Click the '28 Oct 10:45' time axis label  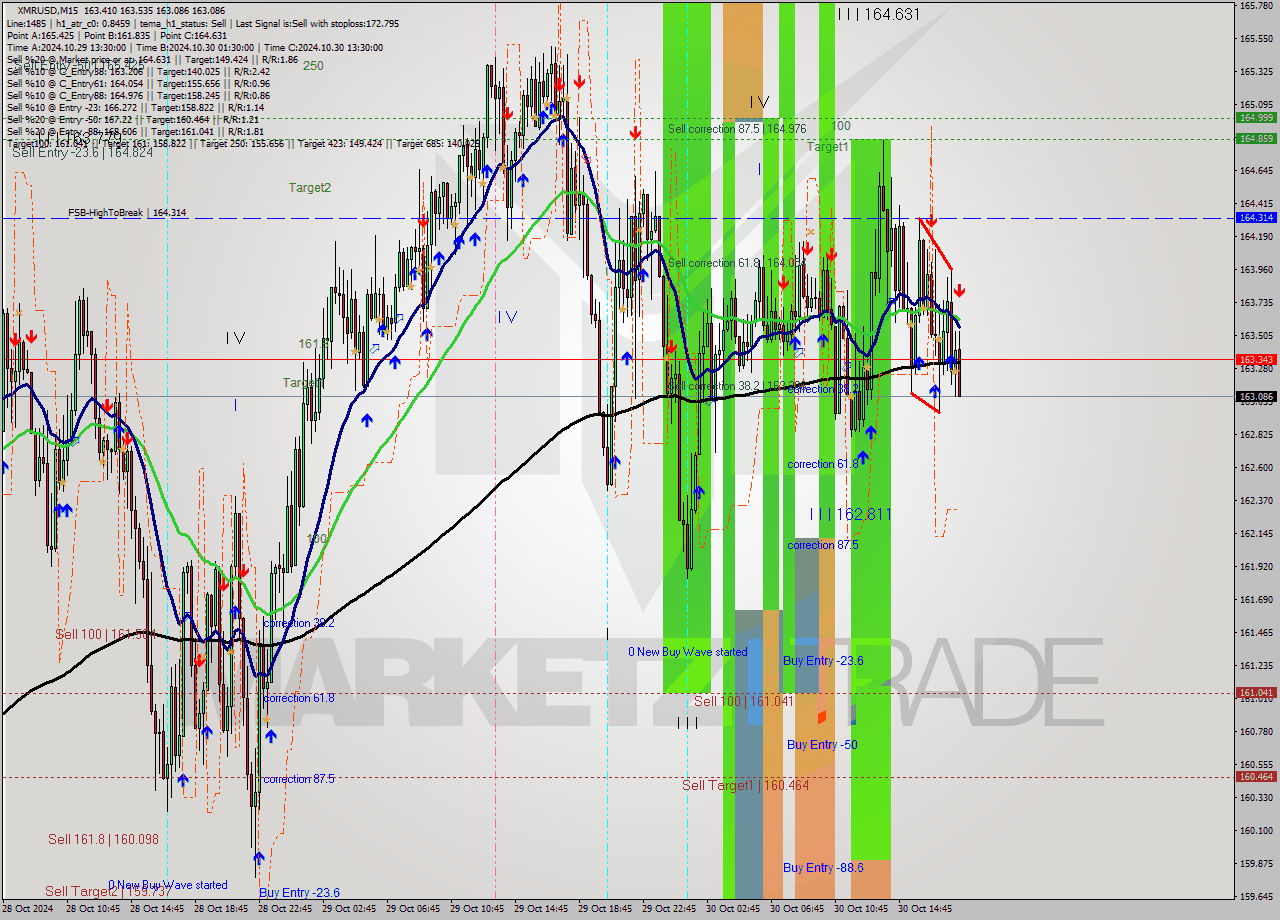coord(93,909)
